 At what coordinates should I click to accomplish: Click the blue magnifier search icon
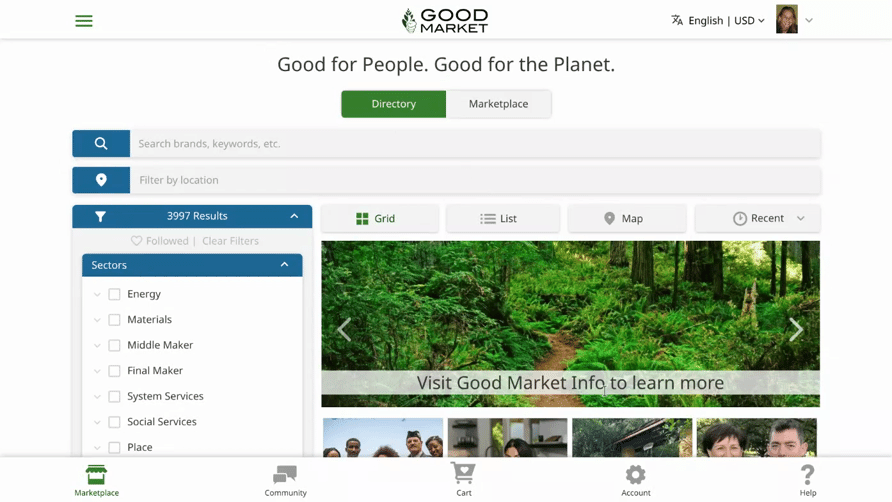coord(101,143)
